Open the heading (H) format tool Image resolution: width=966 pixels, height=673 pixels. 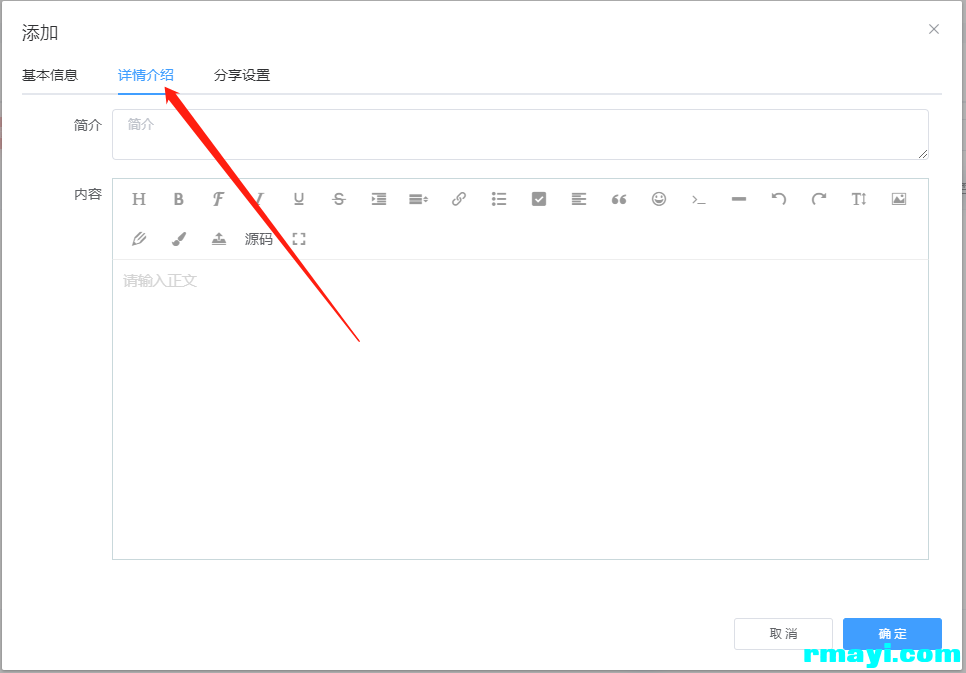coord(139,199)
